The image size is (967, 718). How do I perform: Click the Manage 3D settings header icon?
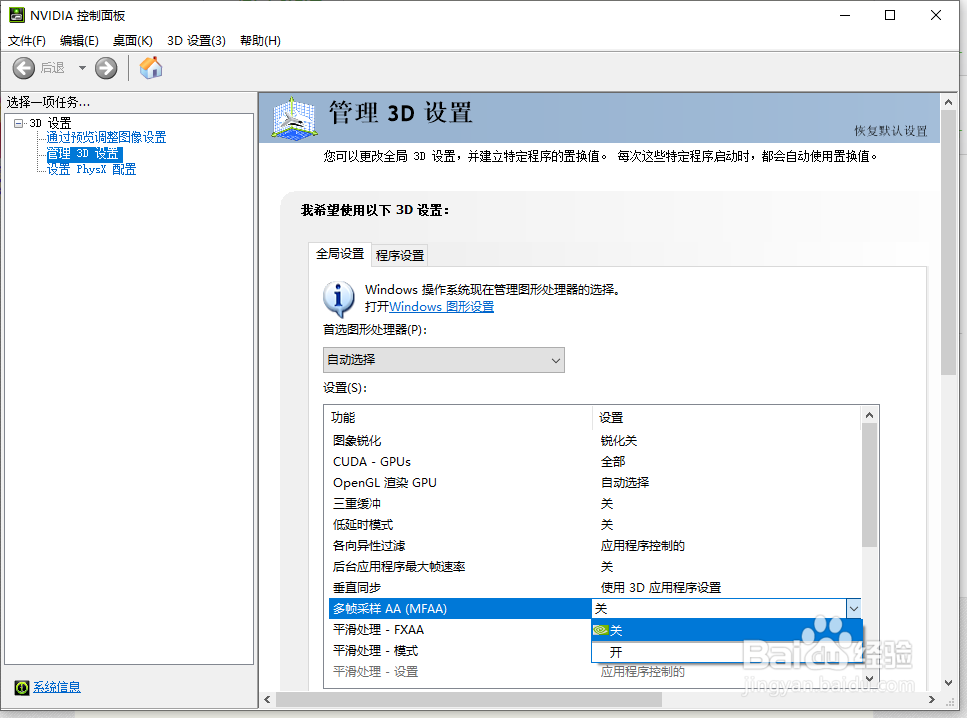[x=295, y=117]
